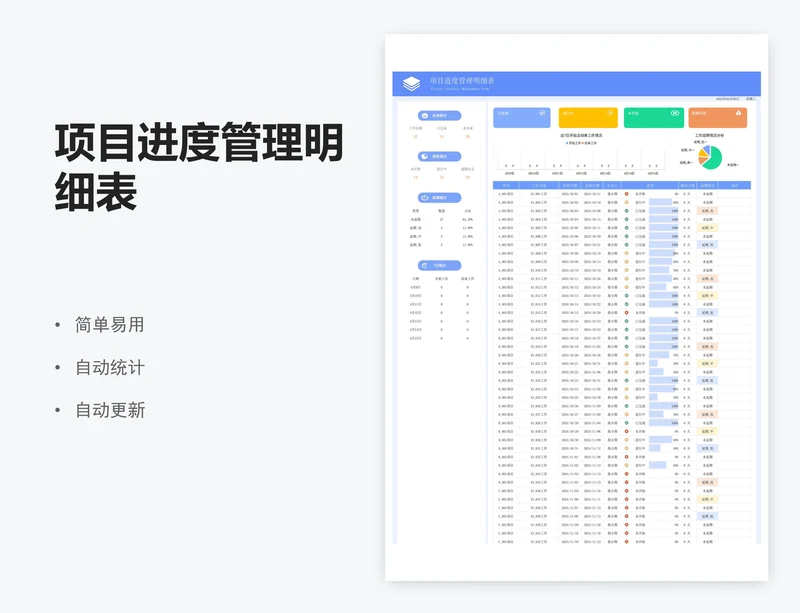The height and width of the screenshot is (613, 800).
Task: Click the red not-started status dot in row one
Action: (x=626, y=193)
